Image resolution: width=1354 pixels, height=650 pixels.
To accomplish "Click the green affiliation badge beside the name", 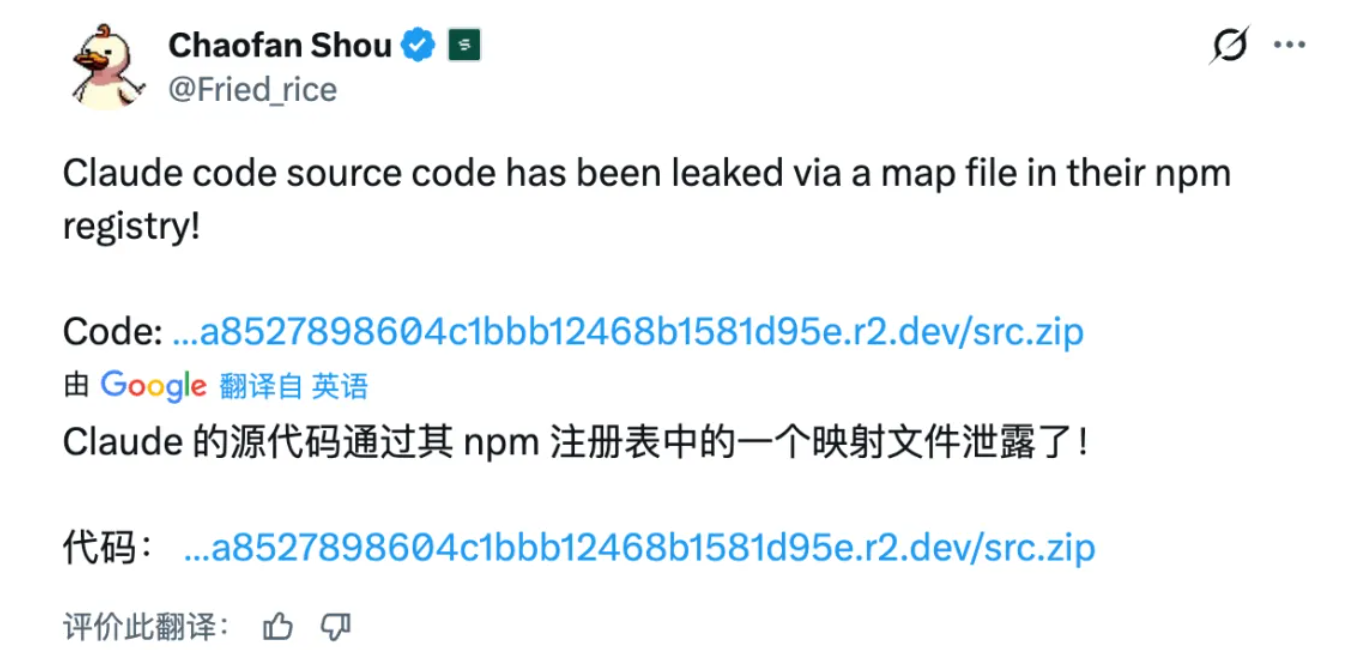I will (x=464, y=45).
